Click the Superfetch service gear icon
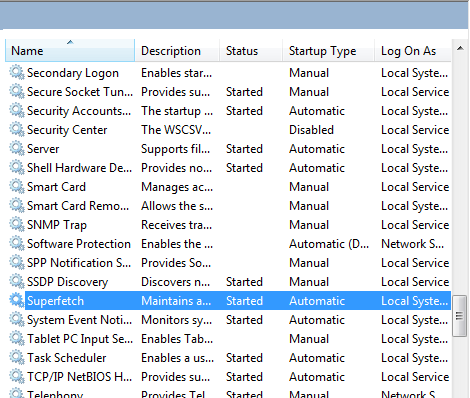The image size is (470, 398). coord(17,301)
